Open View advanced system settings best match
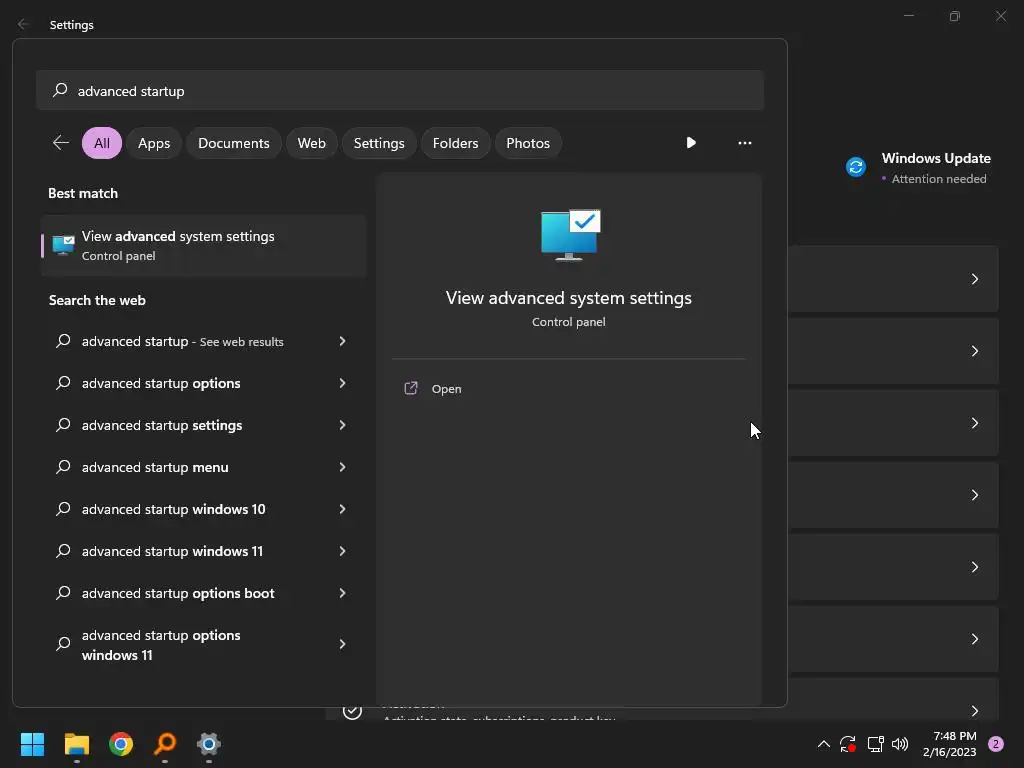Screen dimensions: 1024x768 pos(204,246)
